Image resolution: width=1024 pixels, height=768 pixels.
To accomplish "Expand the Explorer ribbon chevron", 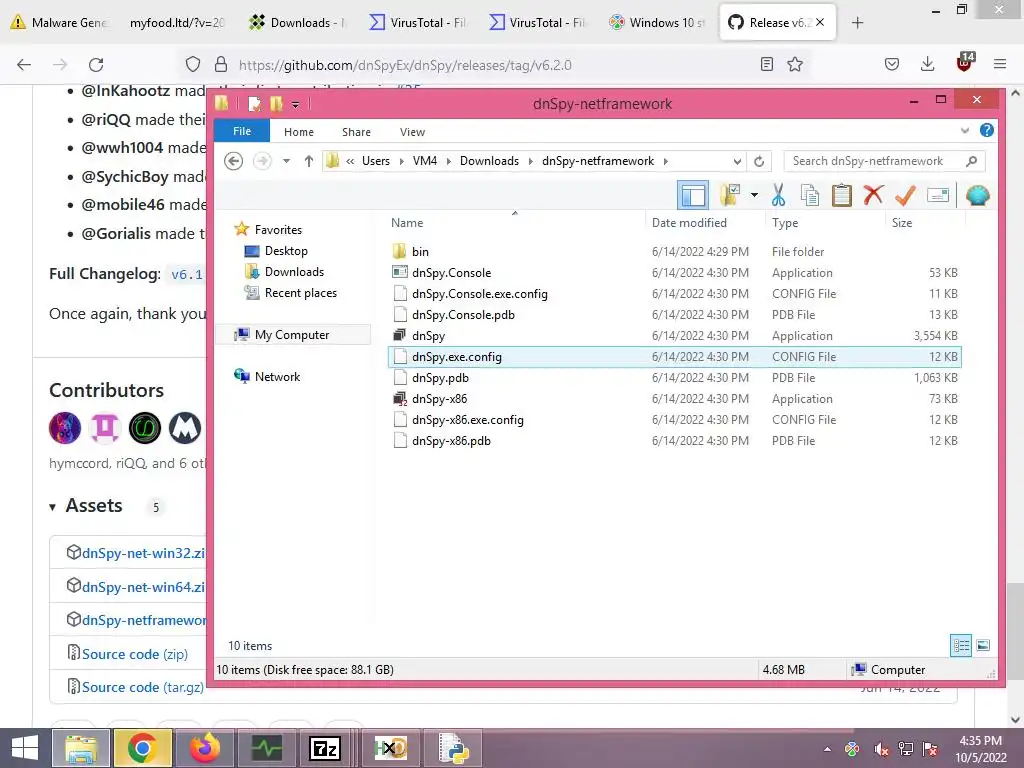I will (965, 131).
